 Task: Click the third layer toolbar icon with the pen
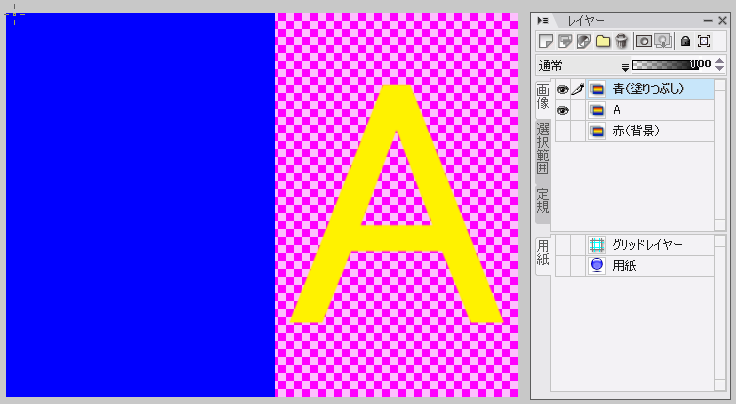click(x=583, y=41)
